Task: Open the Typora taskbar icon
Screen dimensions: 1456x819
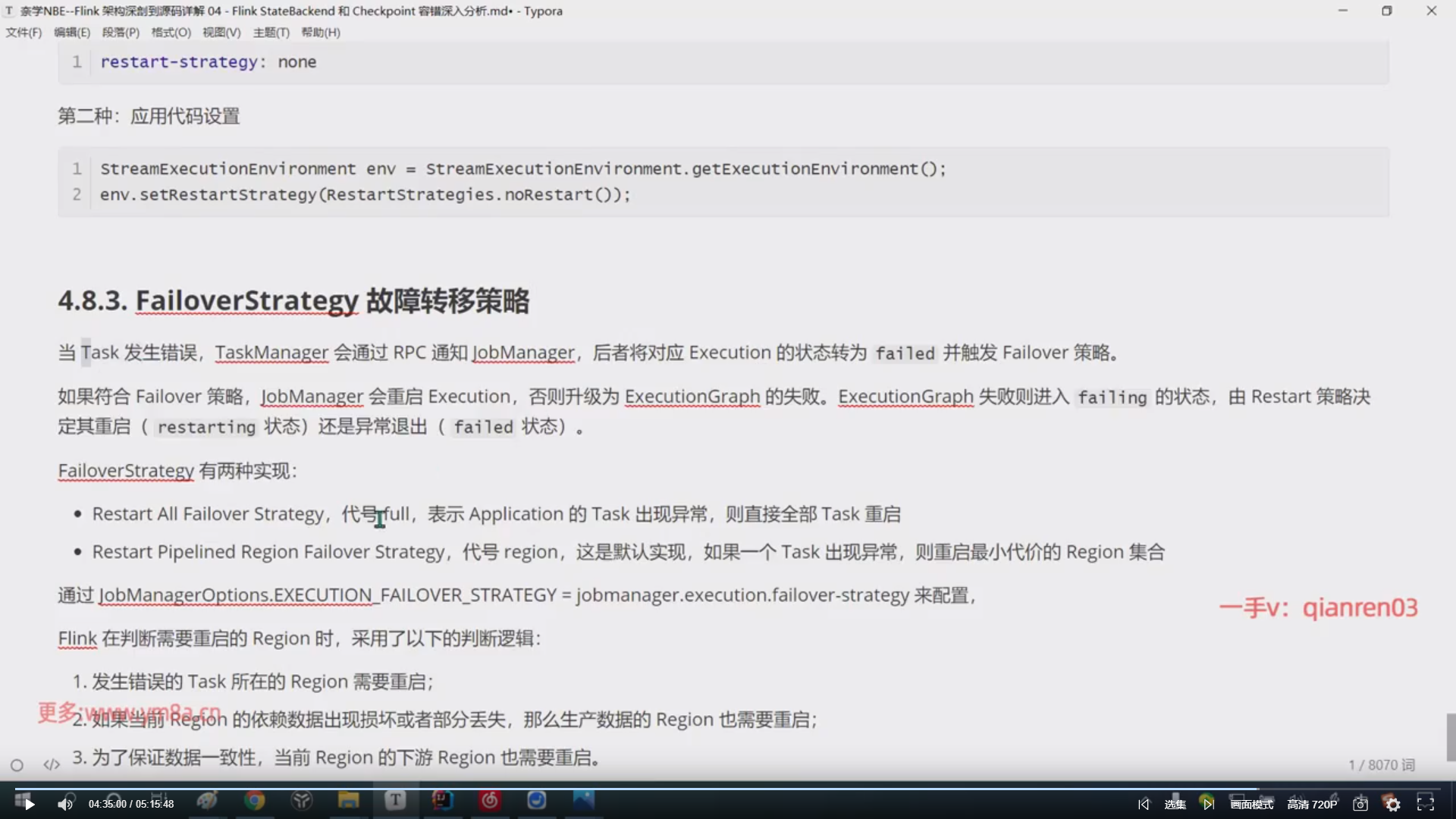Action: [395, 801]
